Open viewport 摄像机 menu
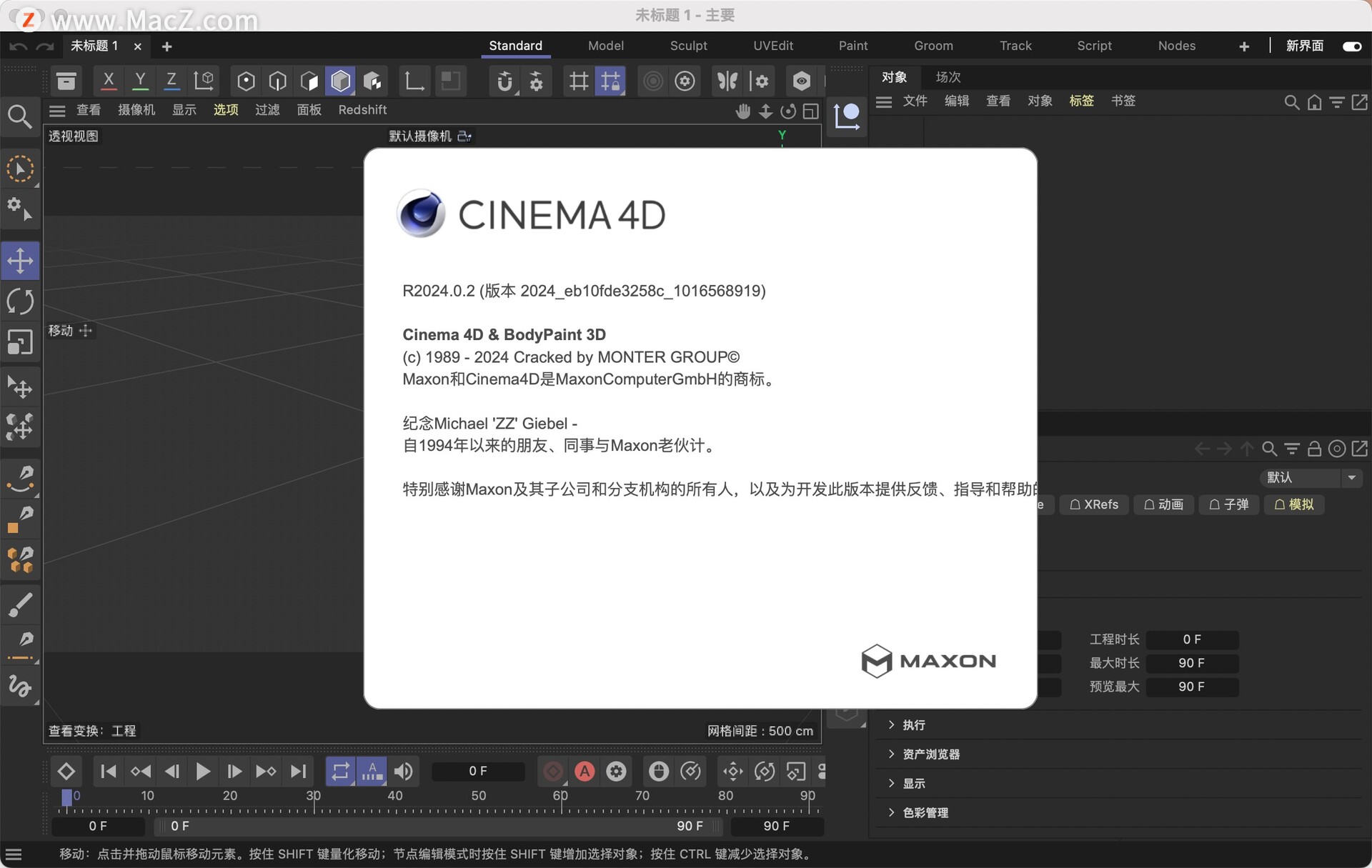 [x=136, y=109]
